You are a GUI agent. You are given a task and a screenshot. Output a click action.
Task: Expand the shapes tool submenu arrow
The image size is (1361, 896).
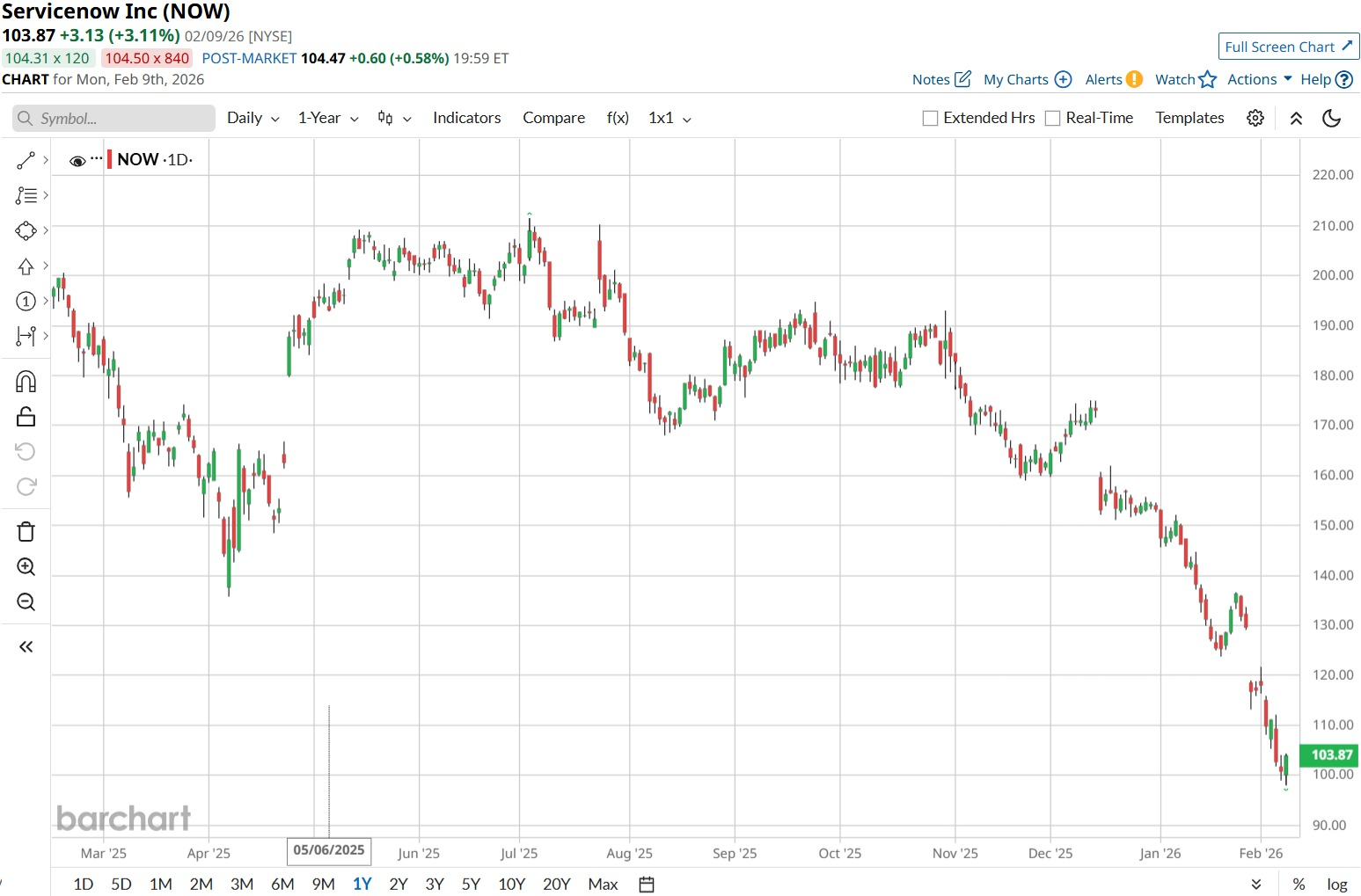(46, 230)
